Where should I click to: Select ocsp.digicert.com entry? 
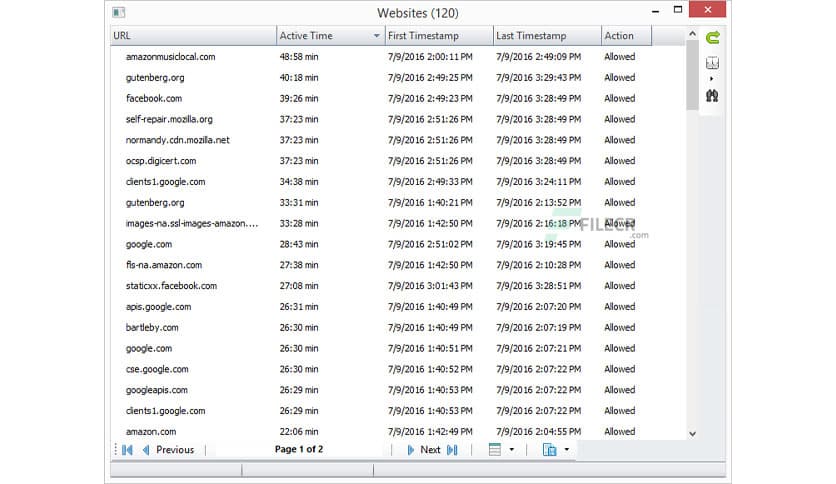tap(161, 161)
